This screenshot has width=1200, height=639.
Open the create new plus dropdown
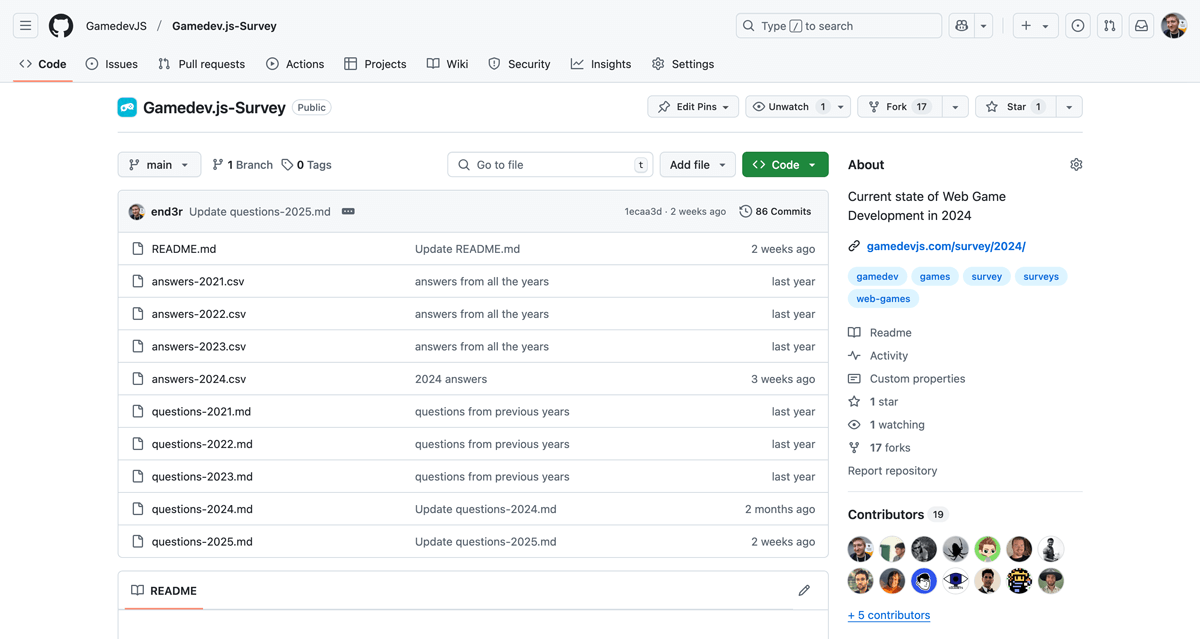pos(1034,26)
